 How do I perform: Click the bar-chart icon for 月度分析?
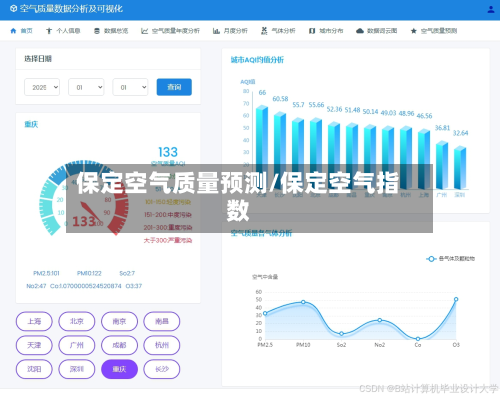pyautogui.click(x=216, y=31)
